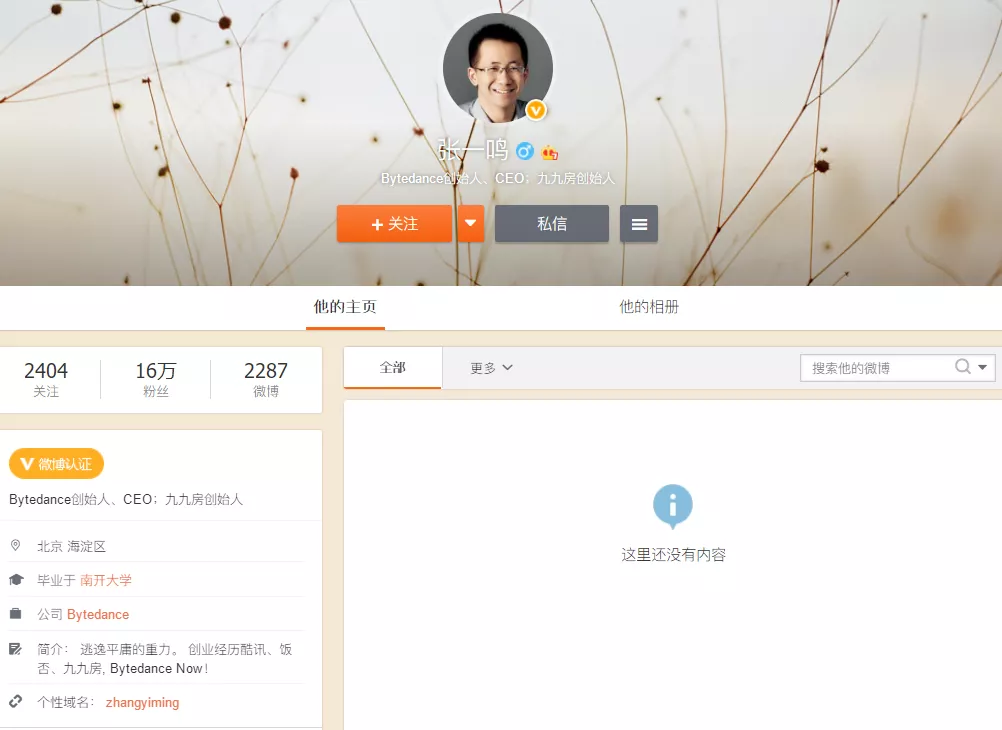Image resolution: width=1002 pixels, height=730 pixels.
Task: Click the blue info icon above 这里还没有内容
Action: 672,505
